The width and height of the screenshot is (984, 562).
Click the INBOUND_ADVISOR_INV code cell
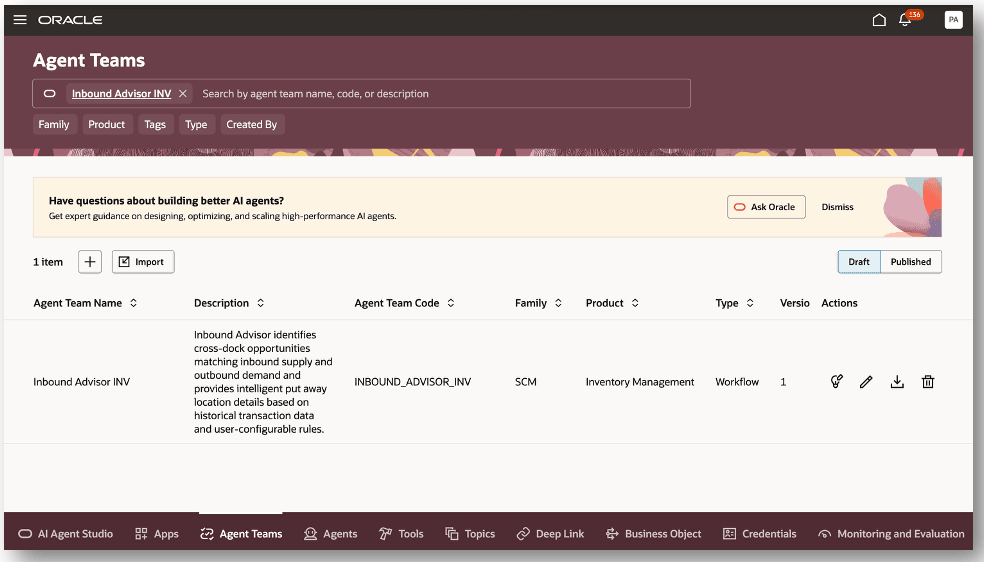click(412, 382)
